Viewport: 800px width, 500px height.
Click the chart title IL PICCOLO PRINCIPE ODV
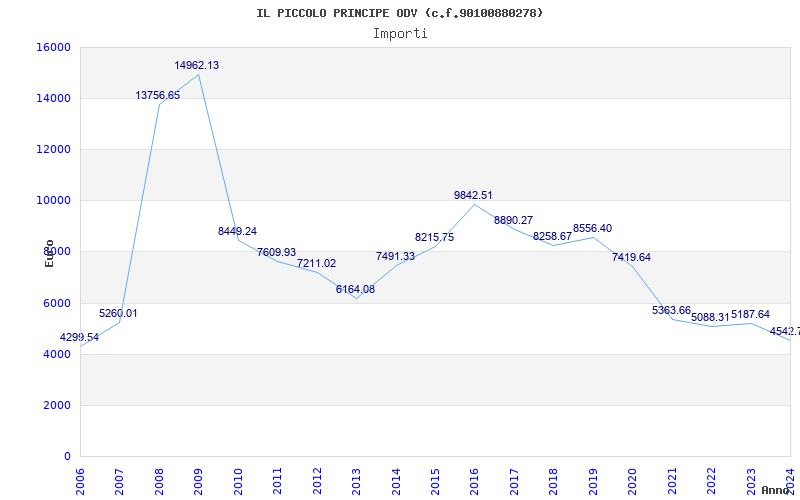400,13
